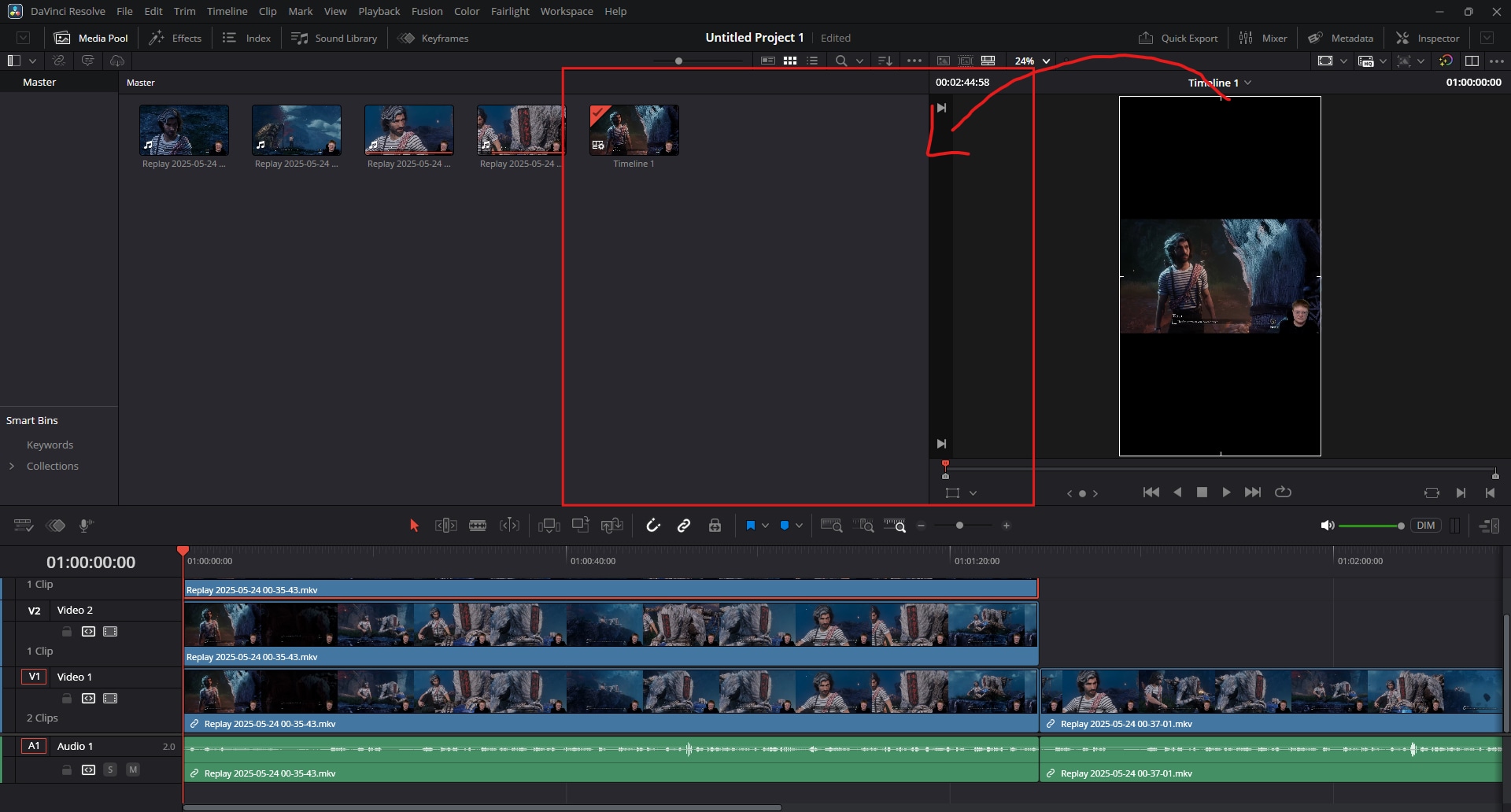Toggle Linked Selection chain icon

[x=683, y=525]
